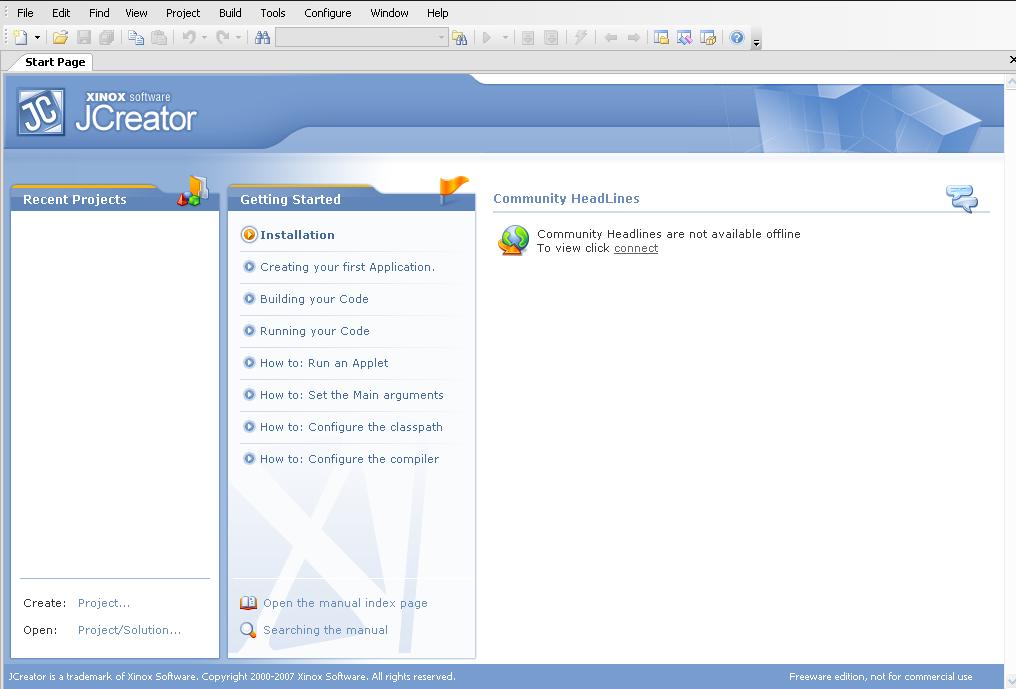1016x689 pixels.
Task: Click the 'Searching the manual' link
Action: tap(325, 630)
